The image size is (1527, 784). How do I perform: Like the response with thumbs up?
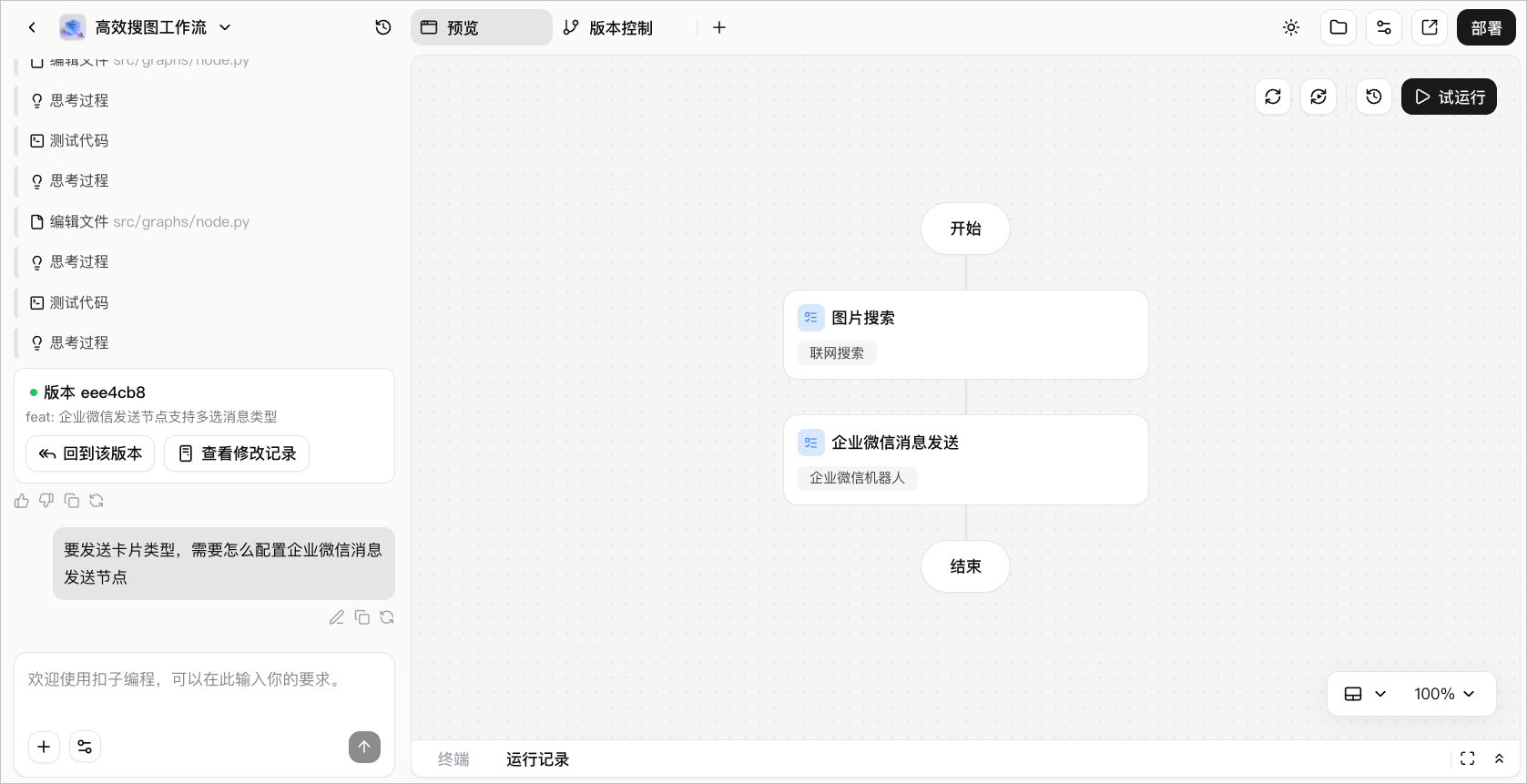coord(22,501)
